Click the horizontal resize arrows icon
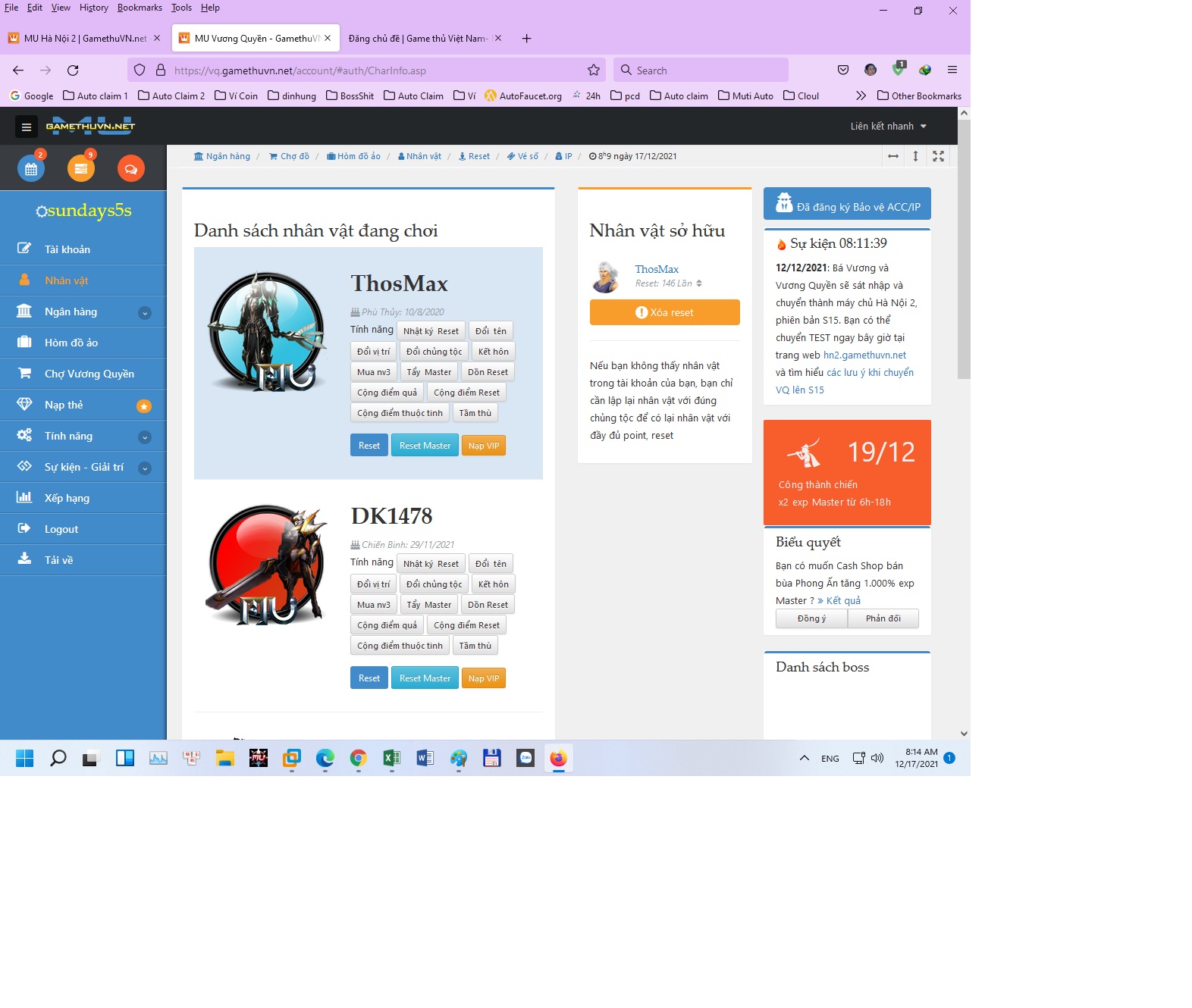The width and height of the screenshot is (1192, 1008). tap(893, 156)
